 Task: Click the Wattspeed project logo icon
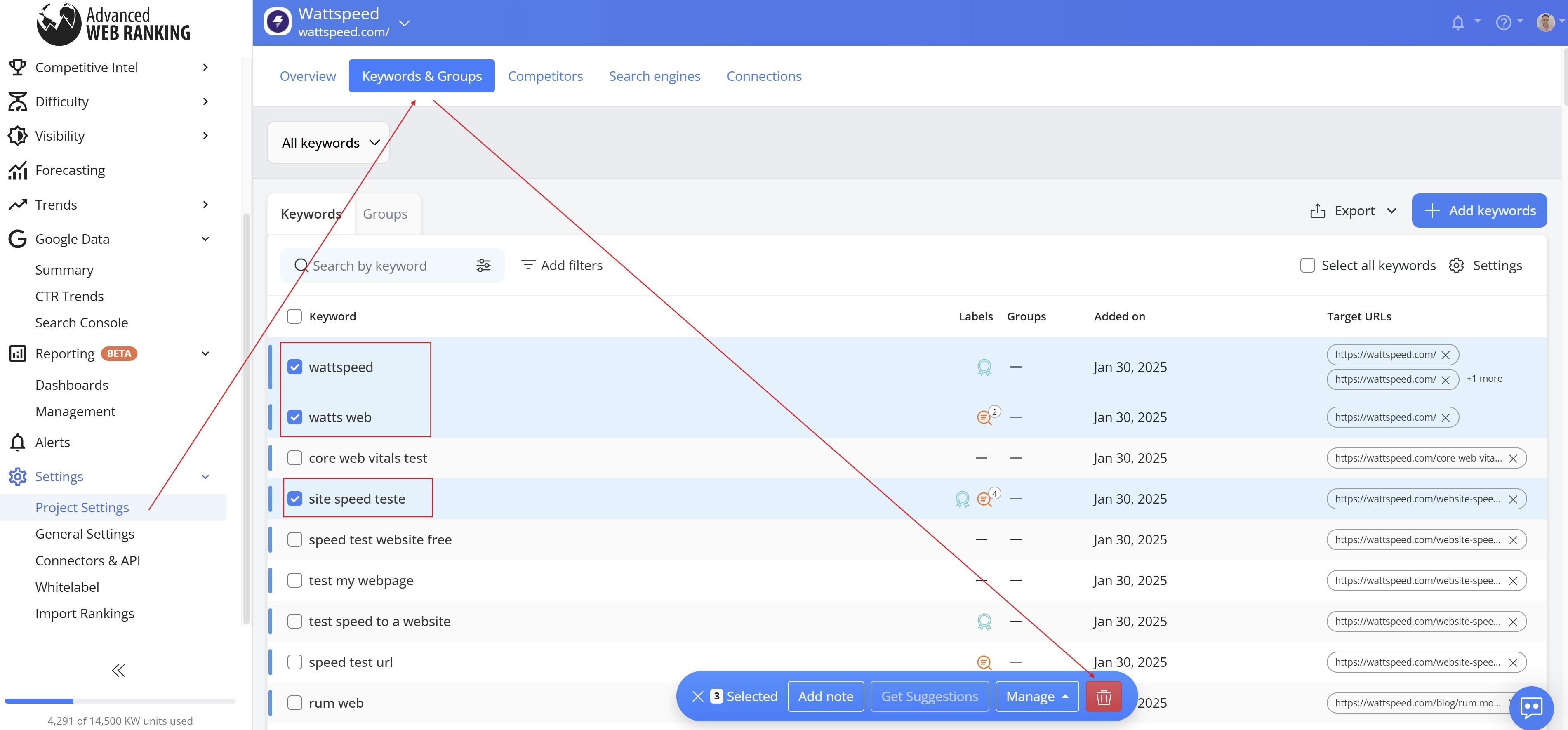tap(278, 23)
